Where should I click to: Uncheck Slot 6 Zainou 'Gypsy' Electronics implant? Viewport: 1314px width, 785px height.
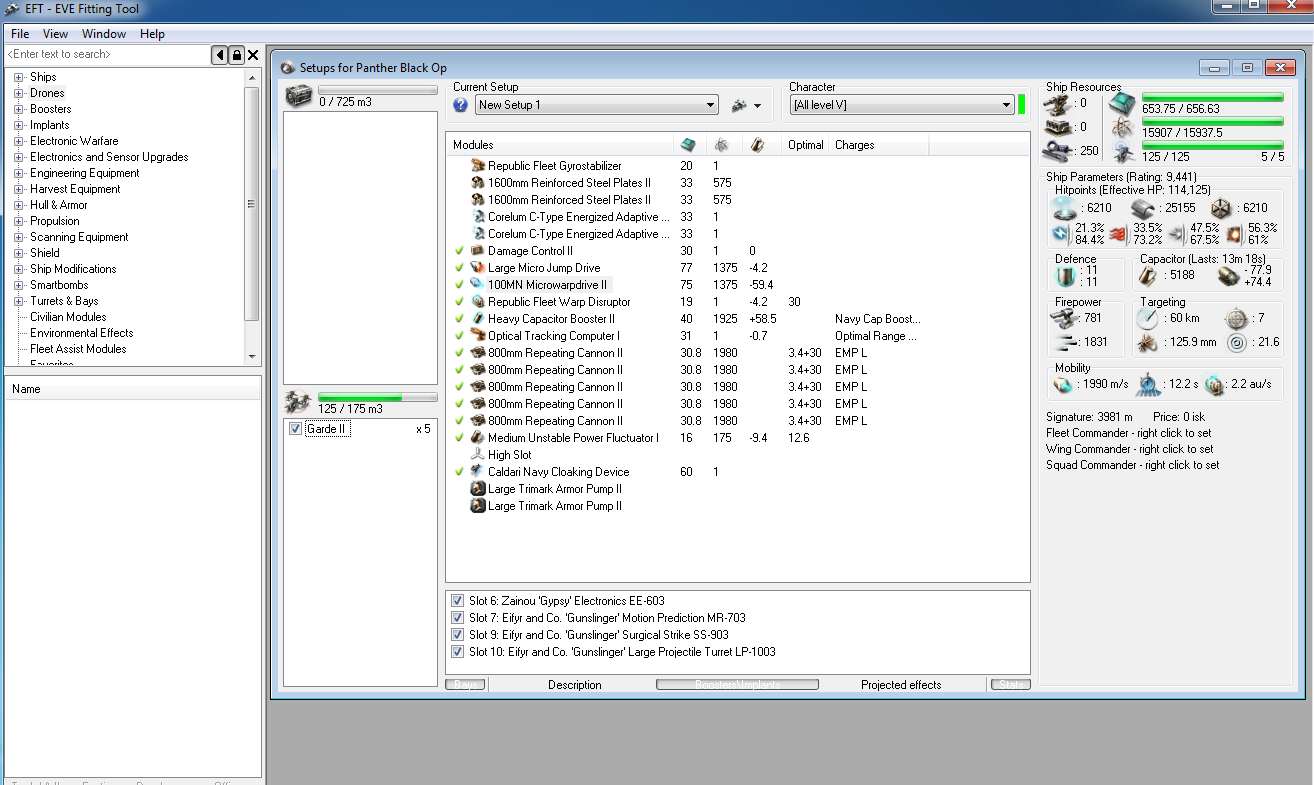click(x=457, y=601)
